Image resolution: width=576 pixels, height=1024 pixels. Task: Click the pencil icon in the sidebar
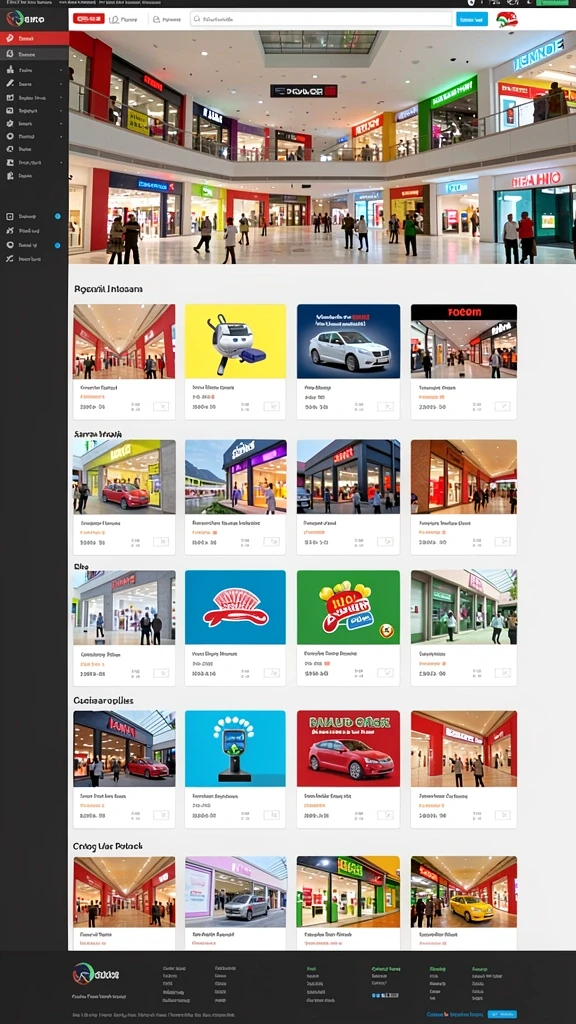(10, 84)
